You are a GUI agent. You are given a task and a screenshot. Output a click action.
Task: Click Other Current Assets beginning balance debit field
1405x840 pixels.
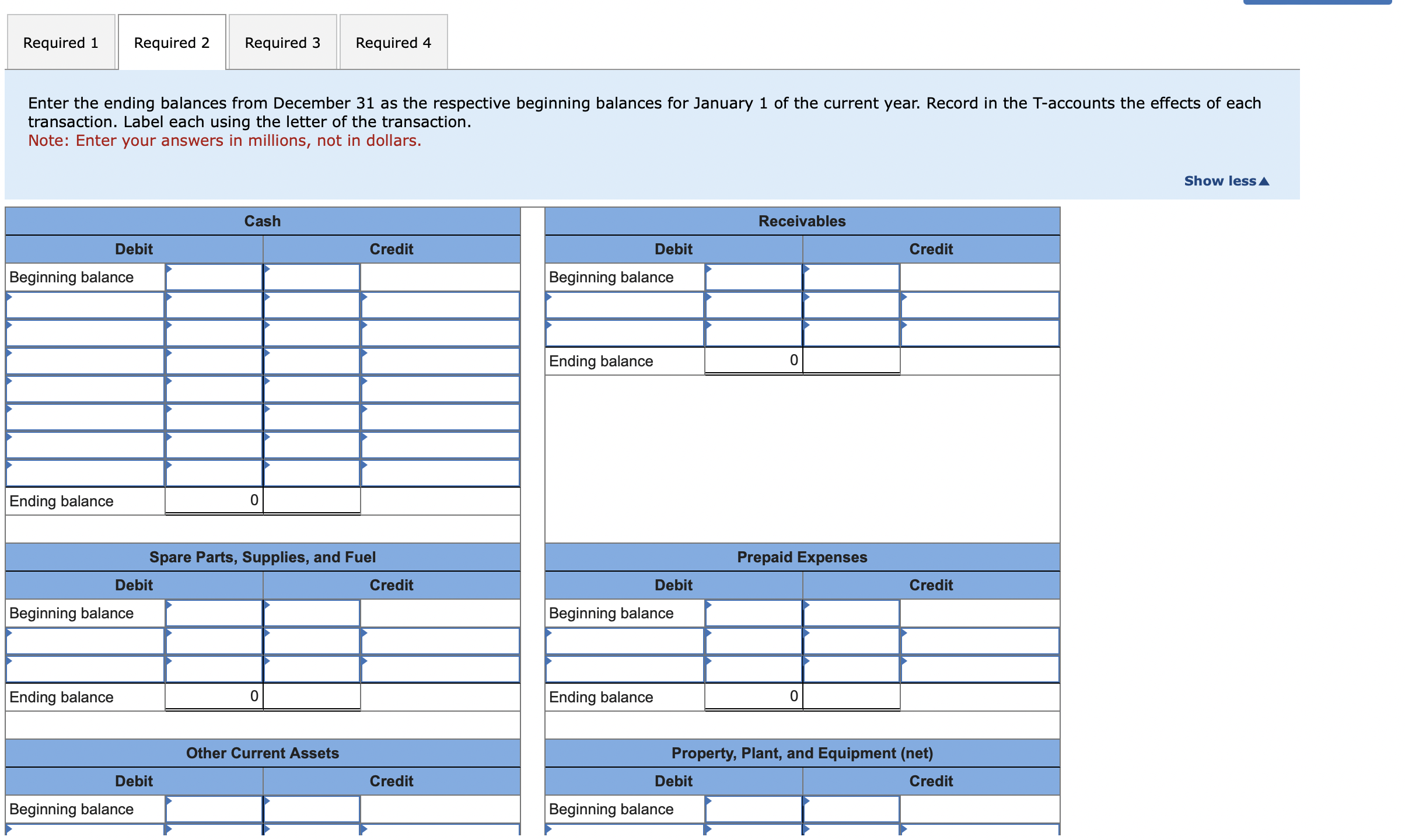coord(214,809)
